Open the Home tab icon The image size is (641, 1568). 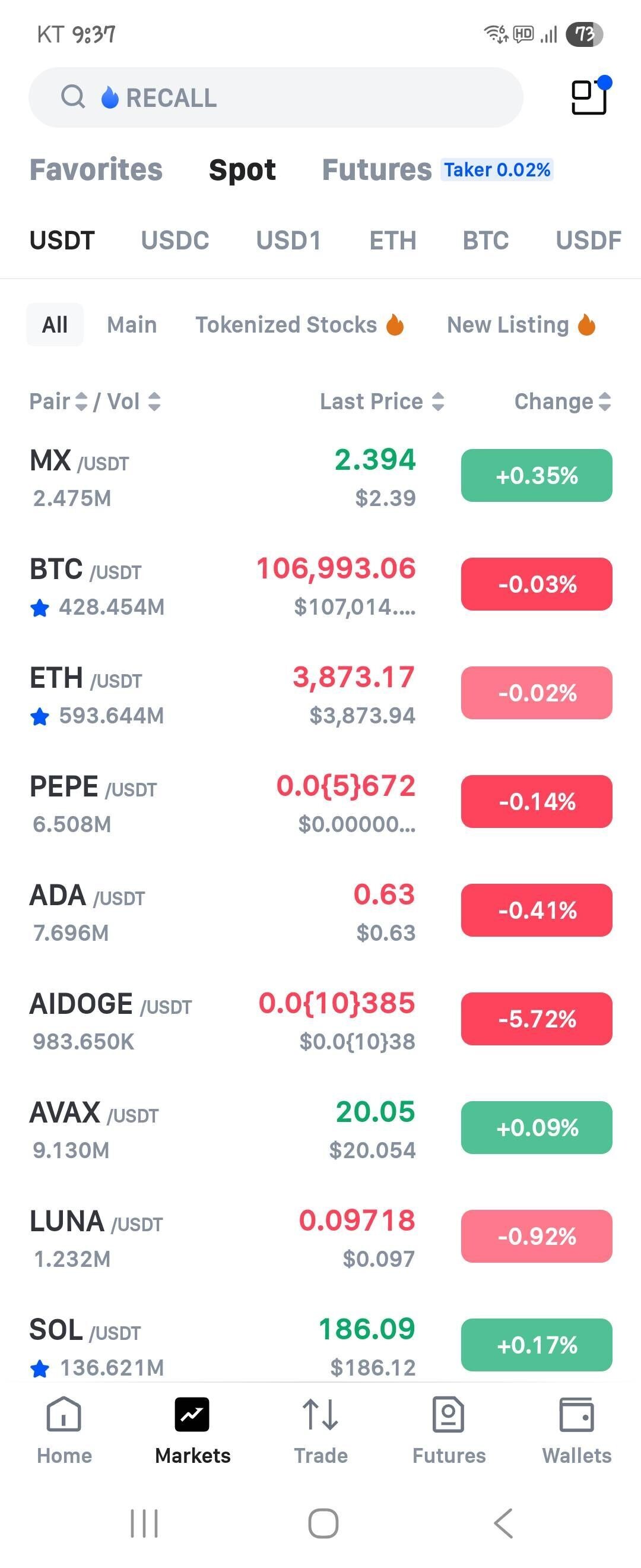tap(64, 1414)
